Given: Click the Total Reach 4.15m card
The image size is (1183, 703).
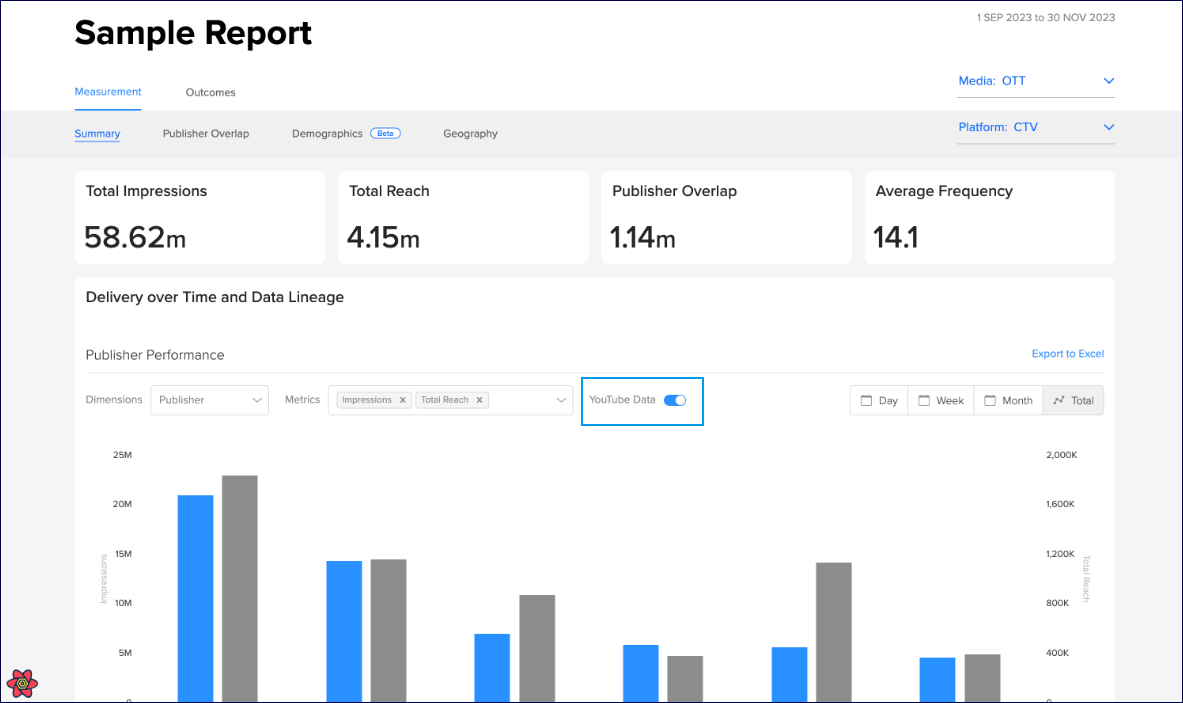Looking at the screenshot, I should click(x=463, y=217).
